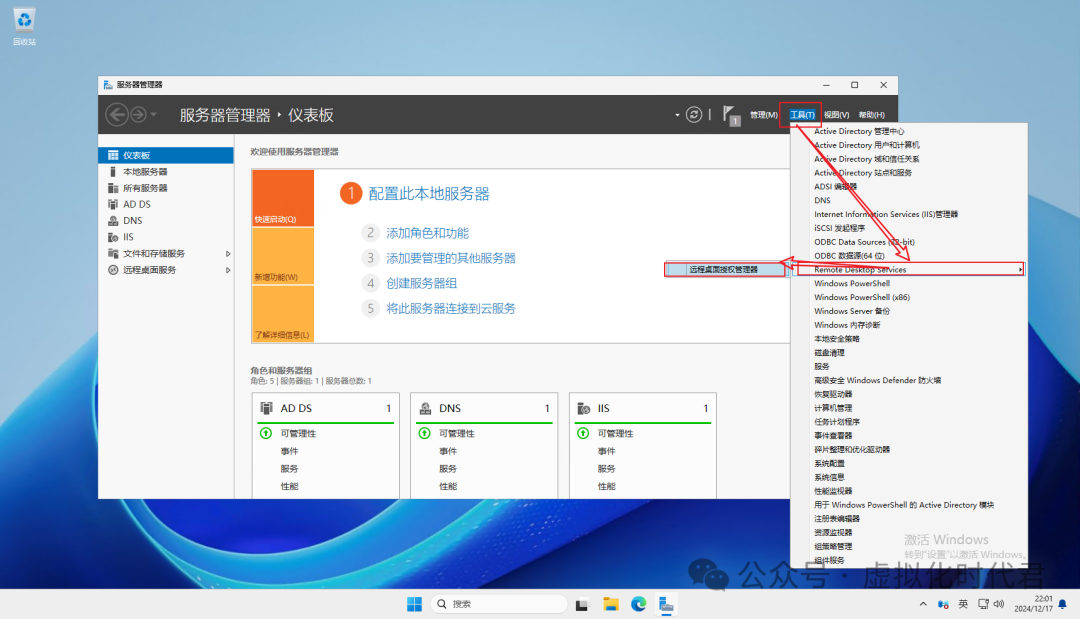Show hidden system tray icons chevron

[x=922, y=604]
